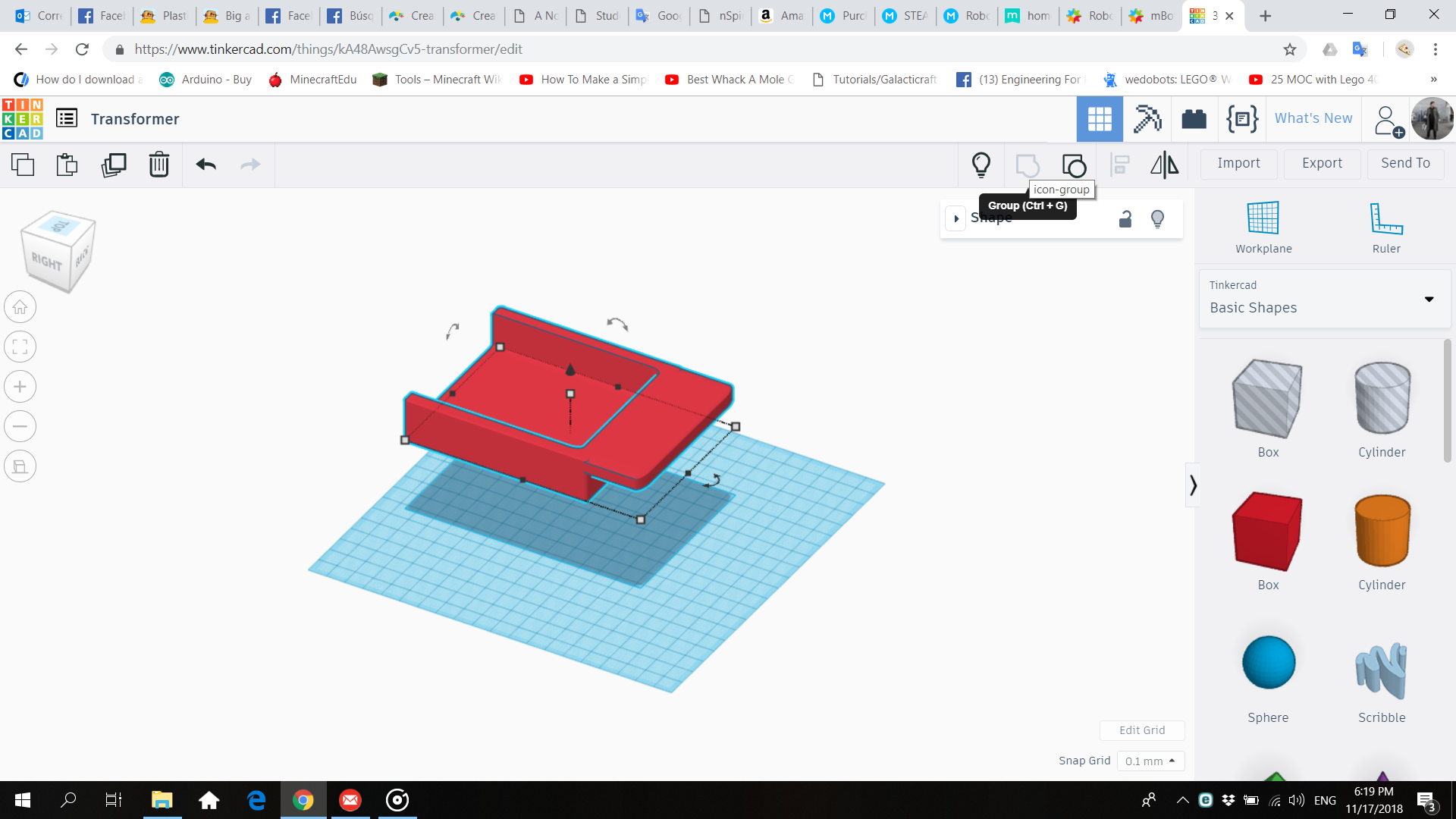The image size is (1456, 819).
Task: Click the Import button
Action: [x=1240, y=163]
